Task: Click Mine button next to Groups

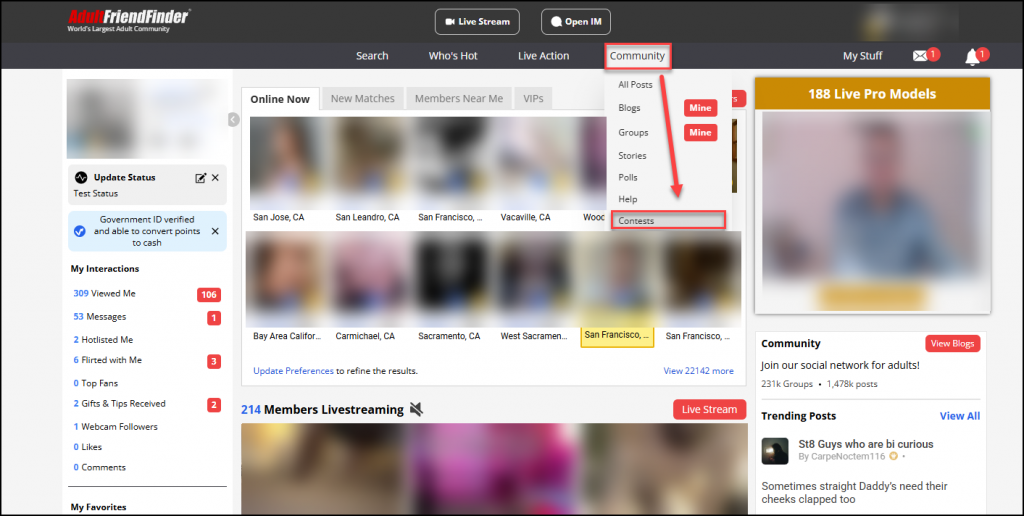Action: pyautogui.click(x=700, y=133)
